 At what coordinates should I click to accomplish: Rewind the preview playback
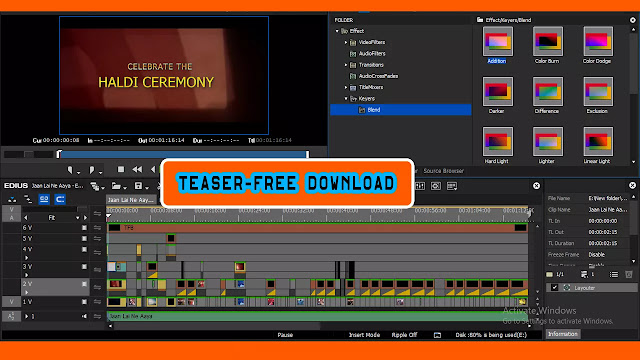[137, 169]
